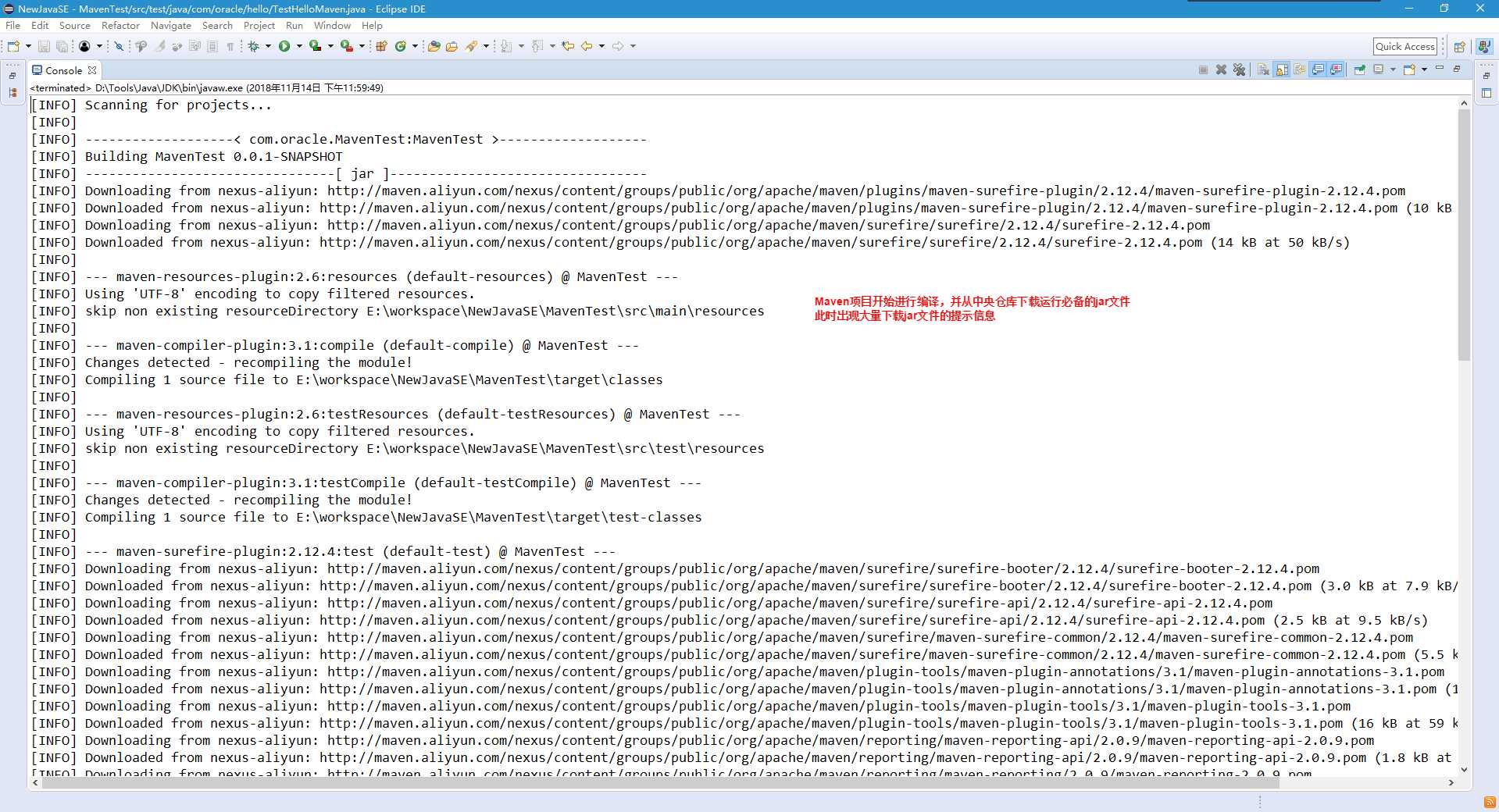1499x812 pixels.
Task: Select the Java perspective icon
Action: point(1484,46)
